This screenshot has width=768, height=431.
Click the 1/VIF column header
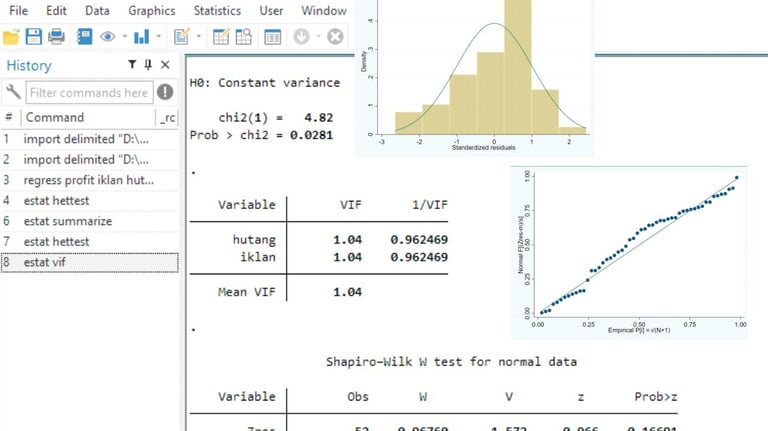point(430,205)
